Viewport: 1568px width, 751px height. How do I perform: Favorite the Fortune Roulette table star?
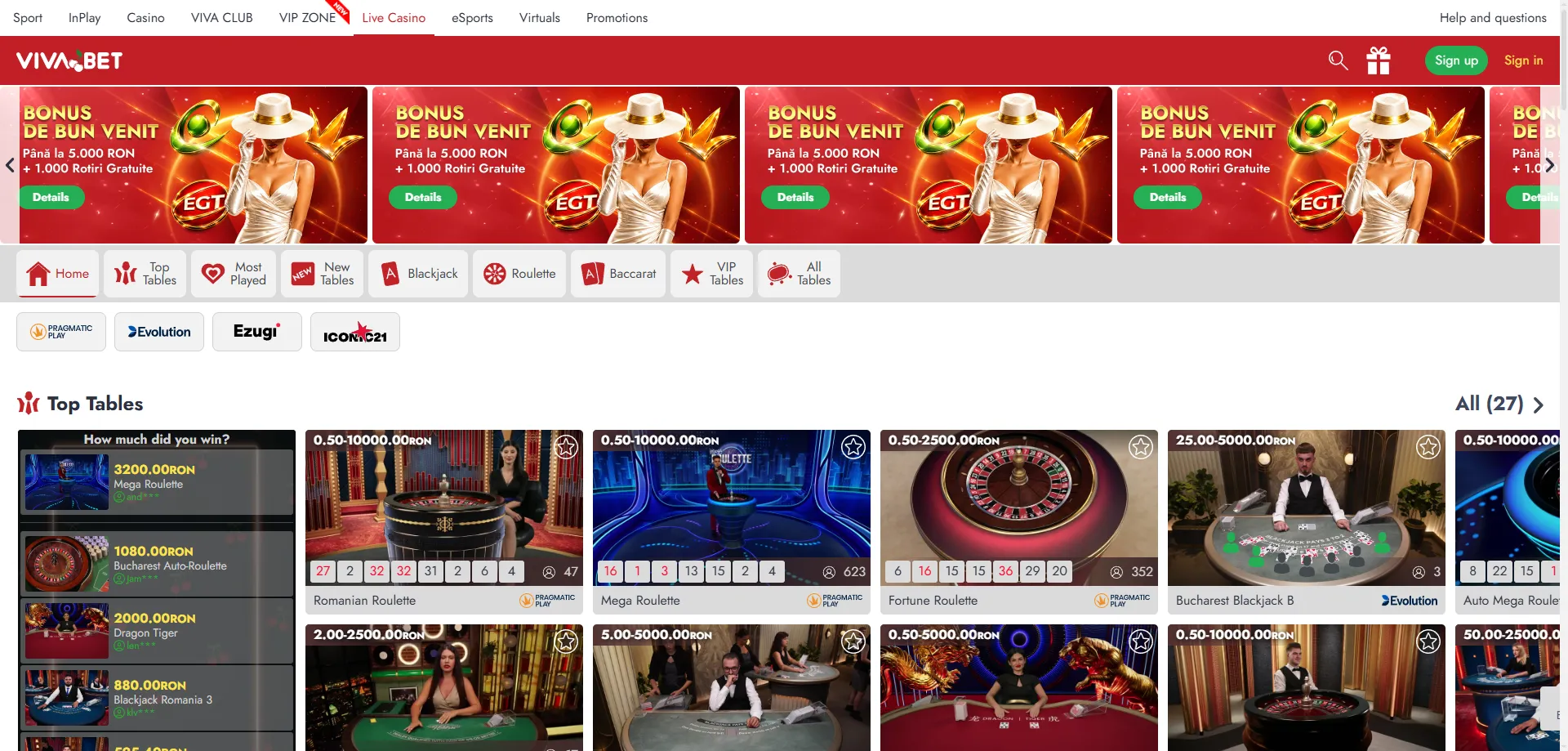point(1141,447)
